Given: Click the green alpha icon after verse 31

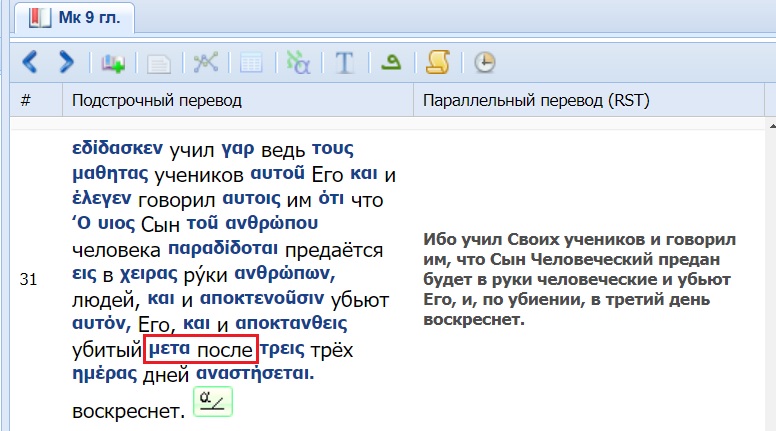Looking at the screenshot, I should [x=213, y=402].
